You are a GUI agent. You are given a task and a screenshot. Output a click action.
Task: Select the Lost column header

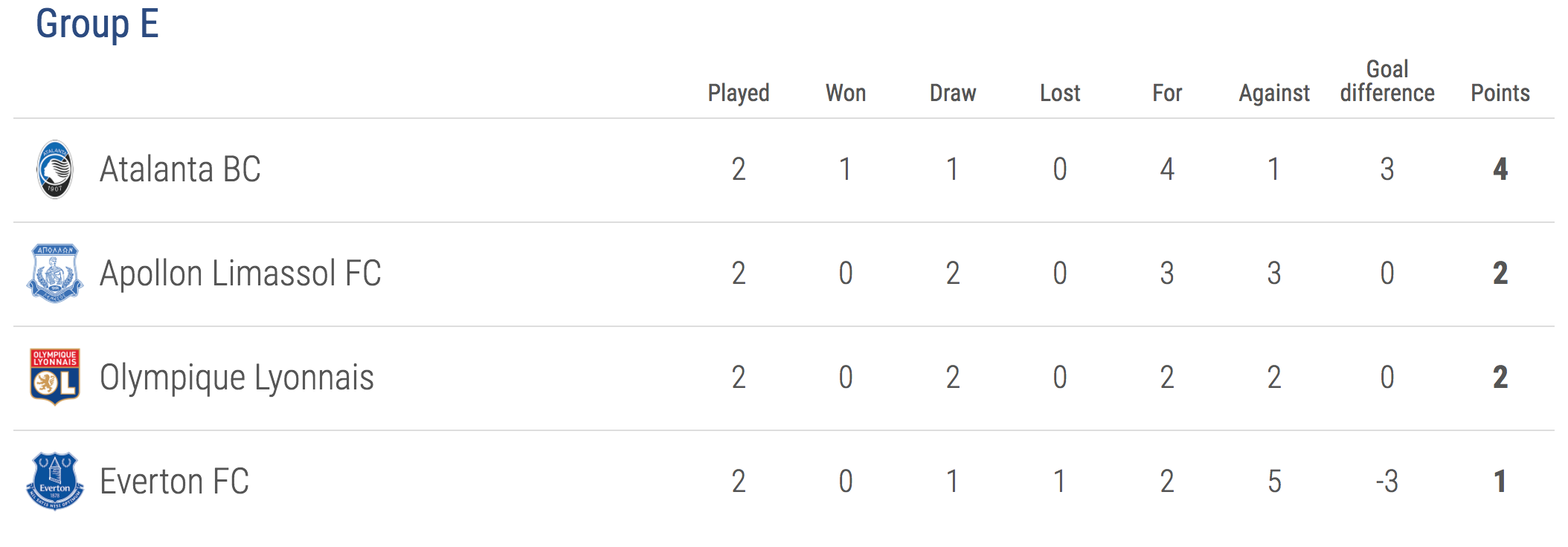tap(1060, 93)
